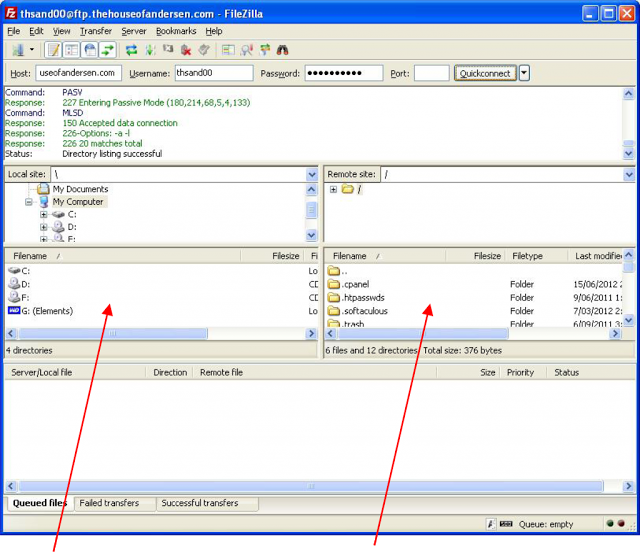This screenshot has width=640, height=552.
Task: Expand the C: drive tree node
Action: pos(43,214)
